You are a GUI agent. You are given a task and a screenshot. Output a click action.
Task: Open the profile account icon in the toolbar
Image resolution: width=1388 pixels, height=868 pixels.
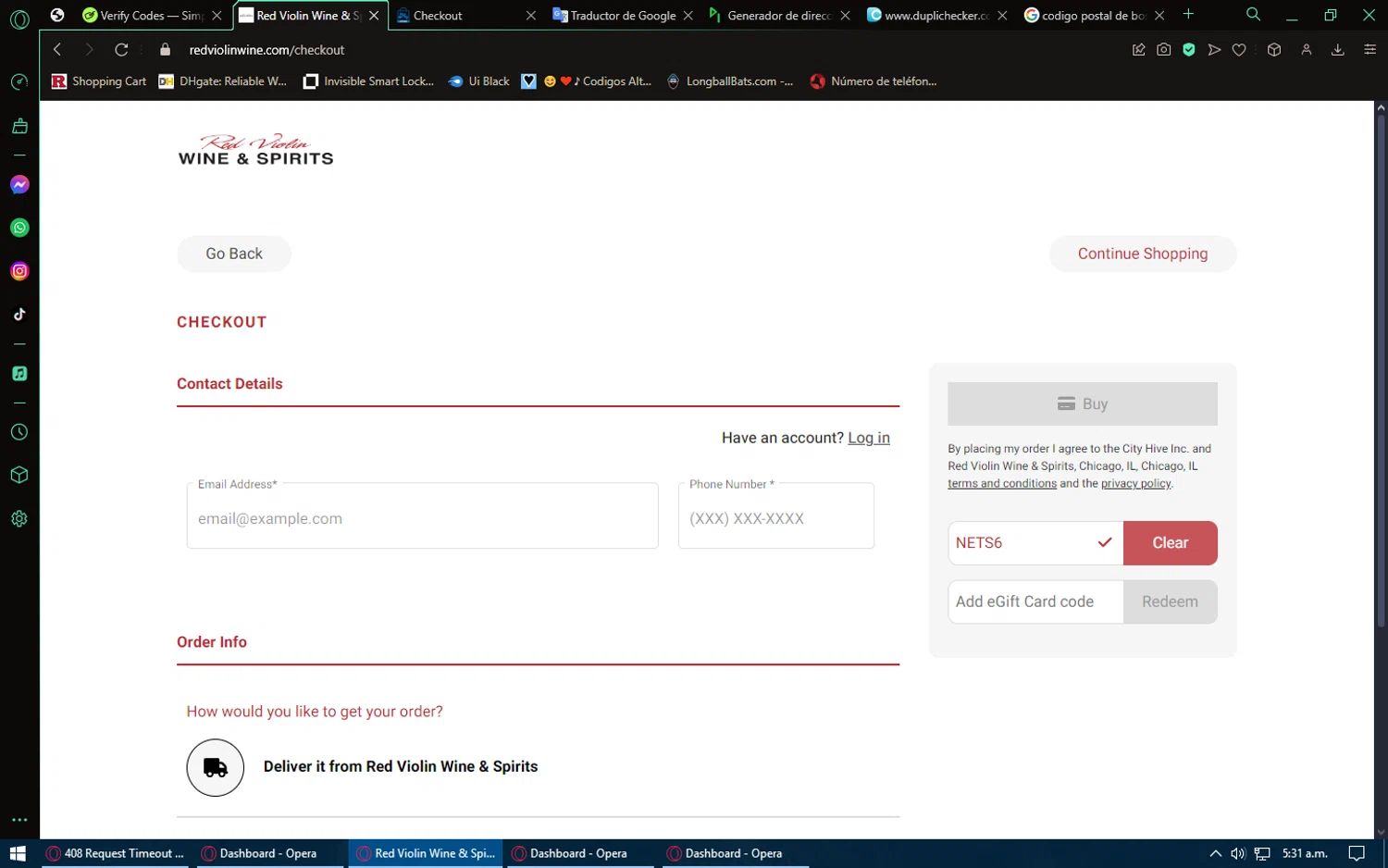pyautogui.click(x=1307, y=50)
